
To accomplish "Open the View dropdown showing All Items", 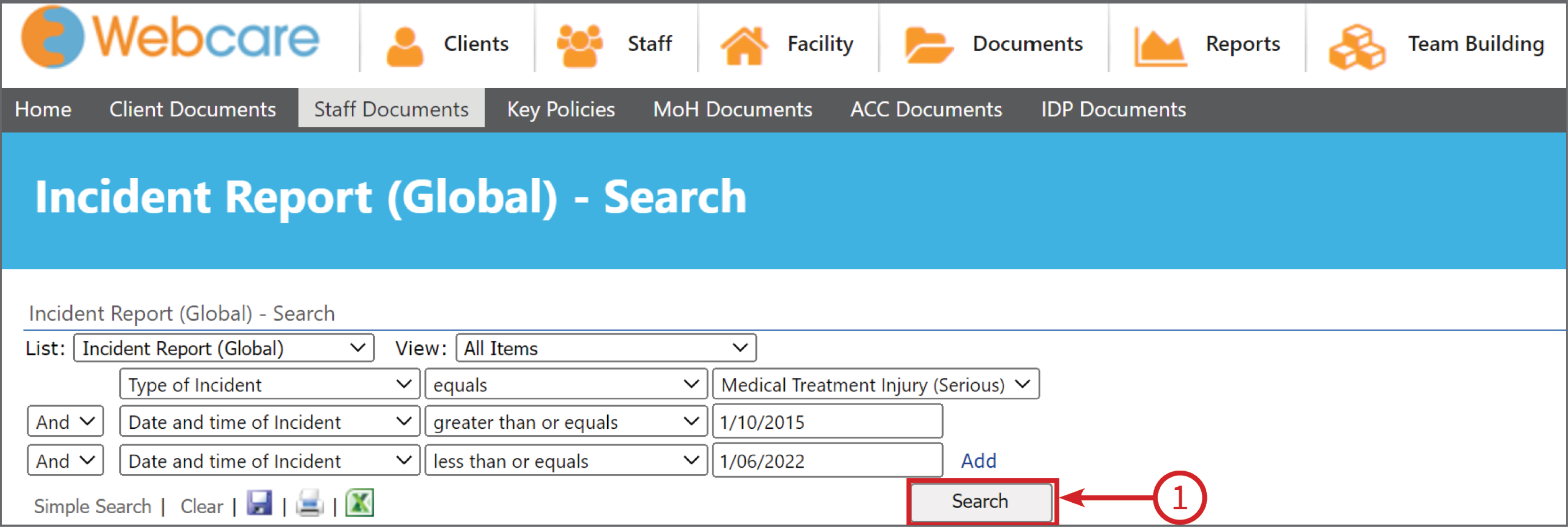I will pos(606,348).
